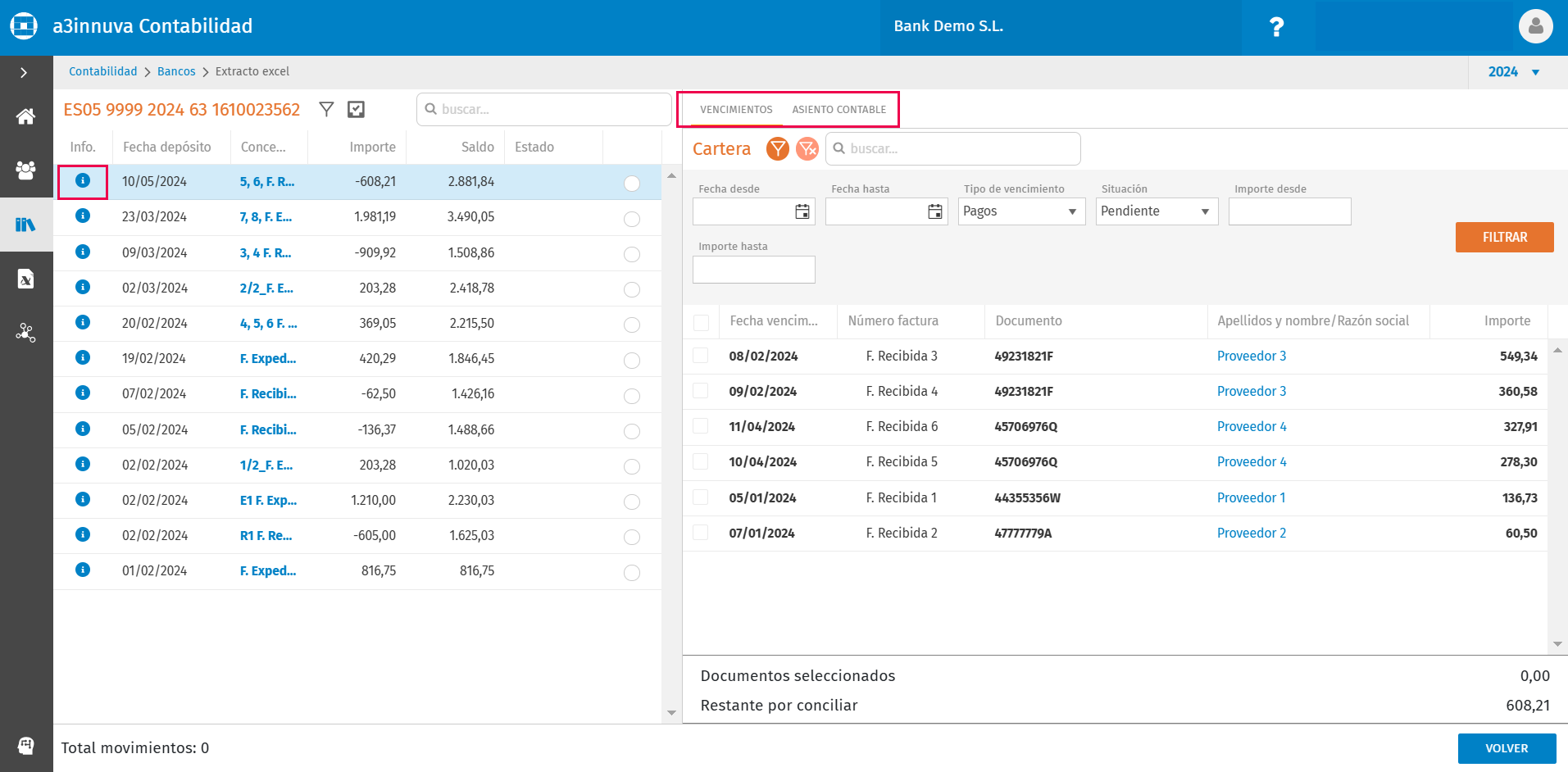Click the Cartera search field

coord(953,148)
